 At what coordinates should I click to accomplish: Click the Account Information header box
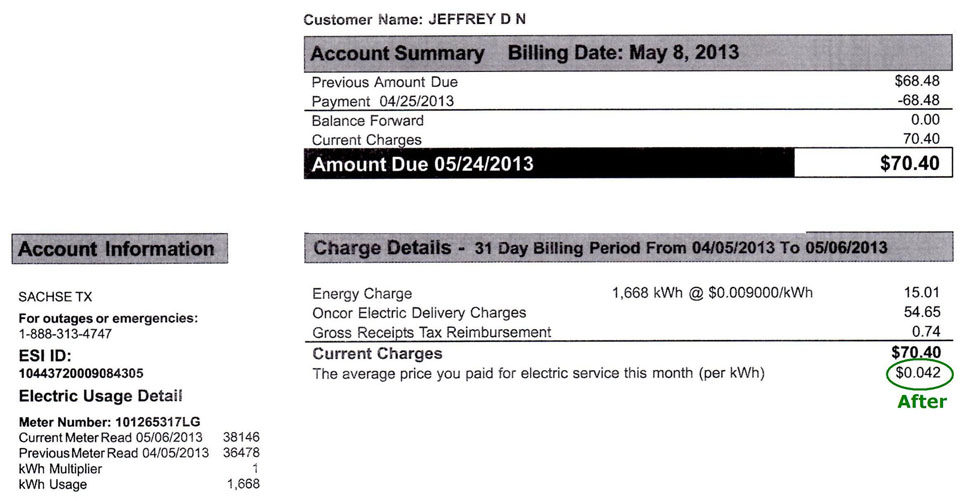pos(119,249)
